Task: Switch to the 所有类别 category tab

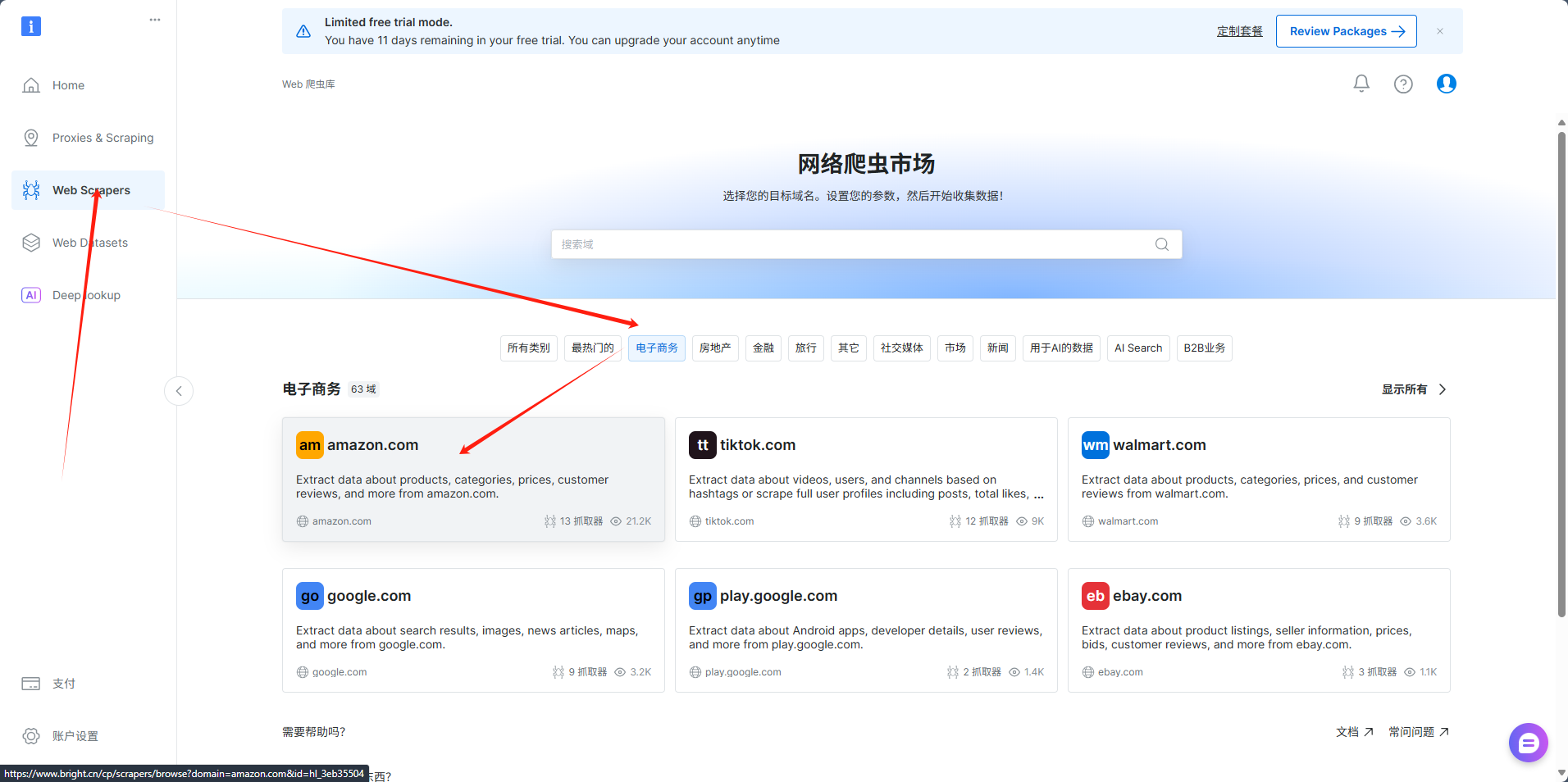Action: (x=528, y=348)
